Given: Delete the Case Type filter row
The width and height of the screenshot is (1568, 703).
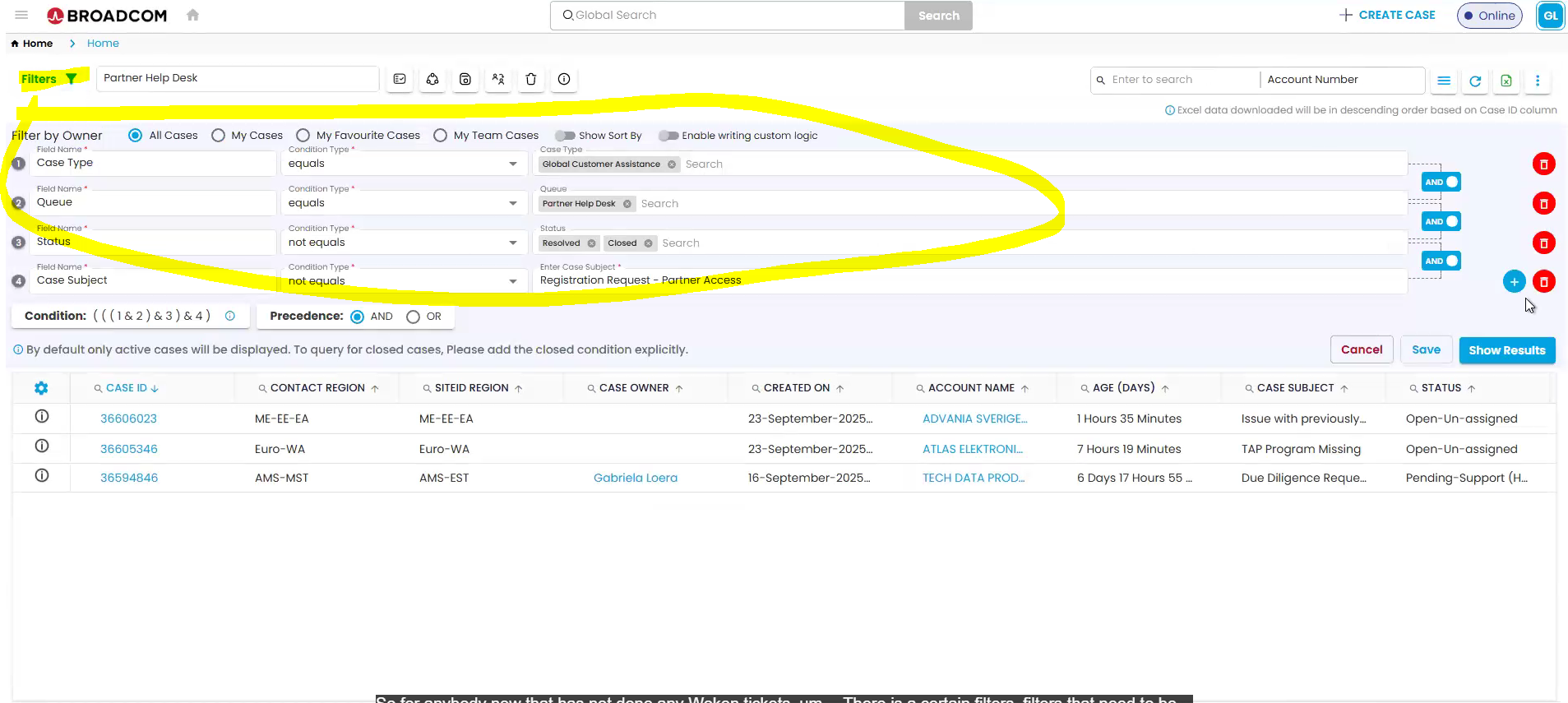Looking at the screenshot, I should 1544,164.
